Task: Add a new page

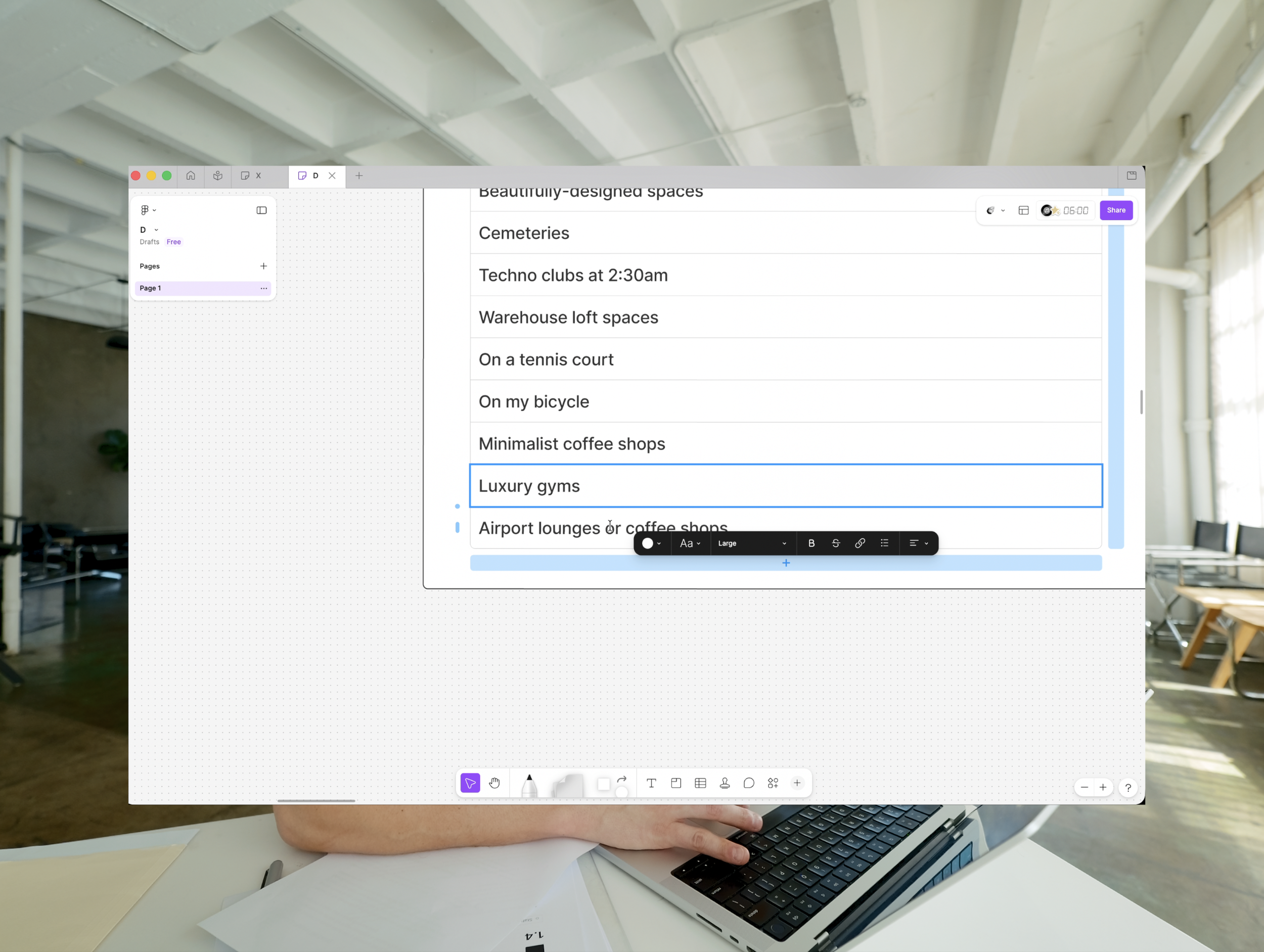Action: click(263, 266)
